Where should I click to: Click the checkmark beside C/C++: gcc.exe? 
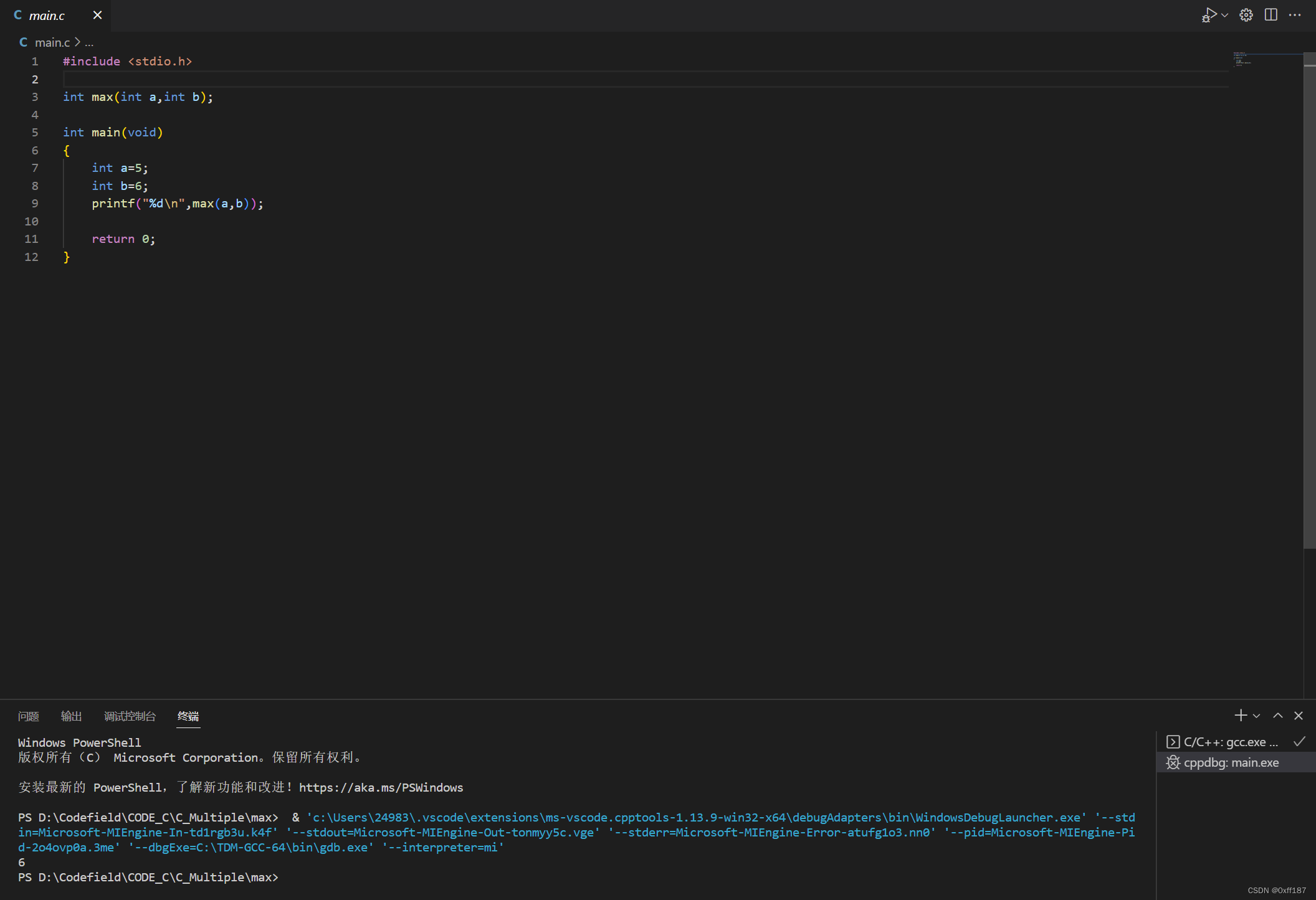click(1300, 742)
